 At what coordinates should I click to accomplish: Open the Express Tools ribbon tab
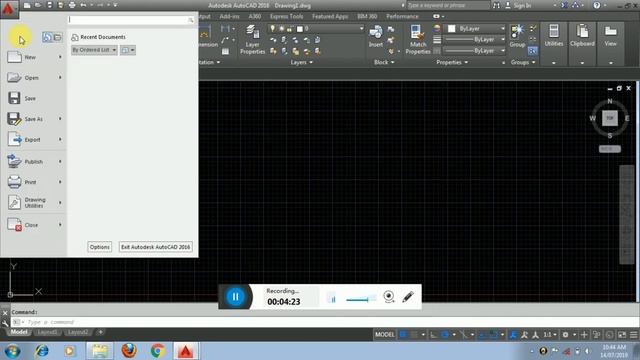coord(286,16)
